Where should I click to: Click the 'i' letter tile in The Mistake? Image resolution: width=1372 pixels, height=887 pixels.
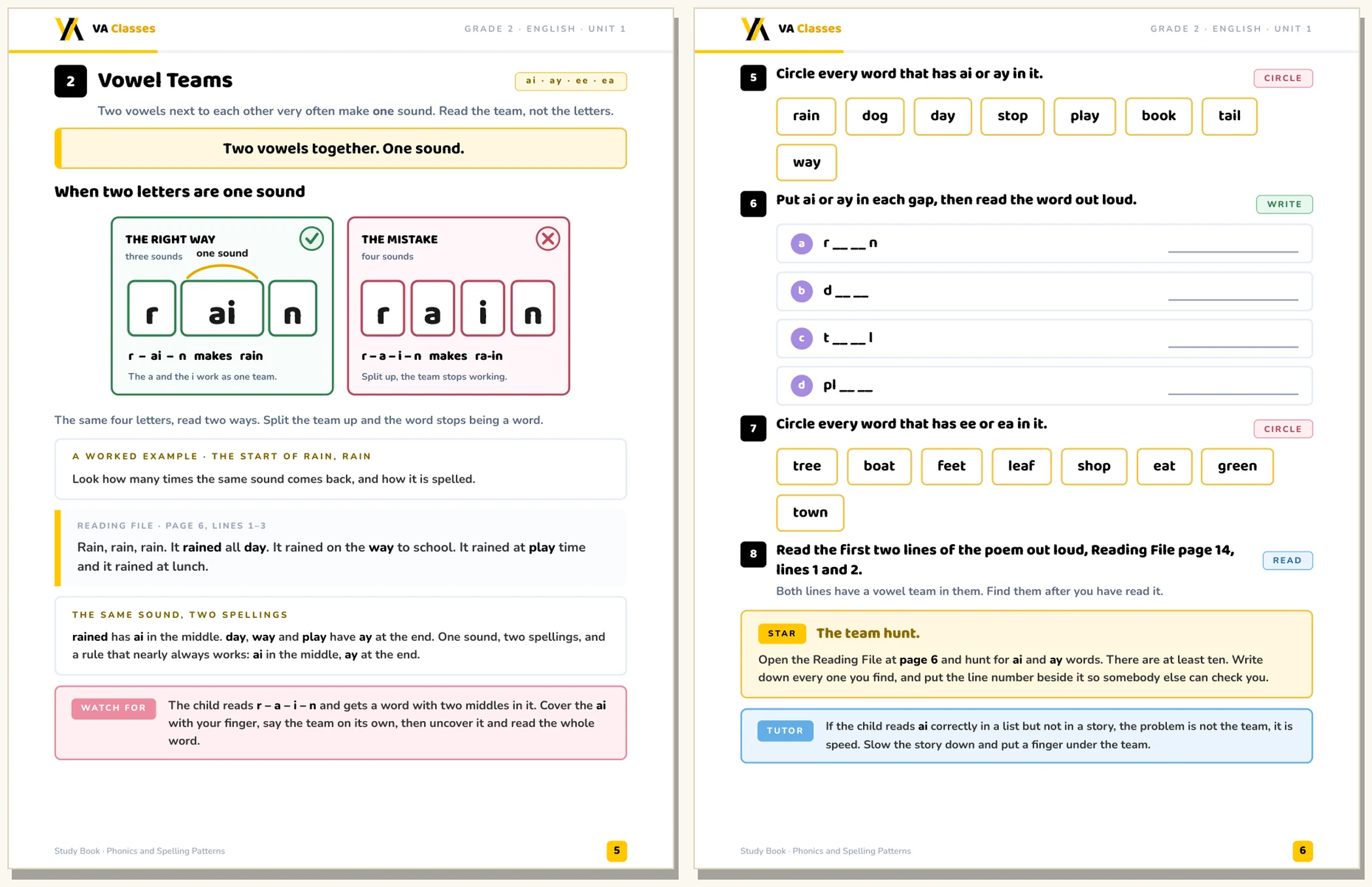[483, 308]
